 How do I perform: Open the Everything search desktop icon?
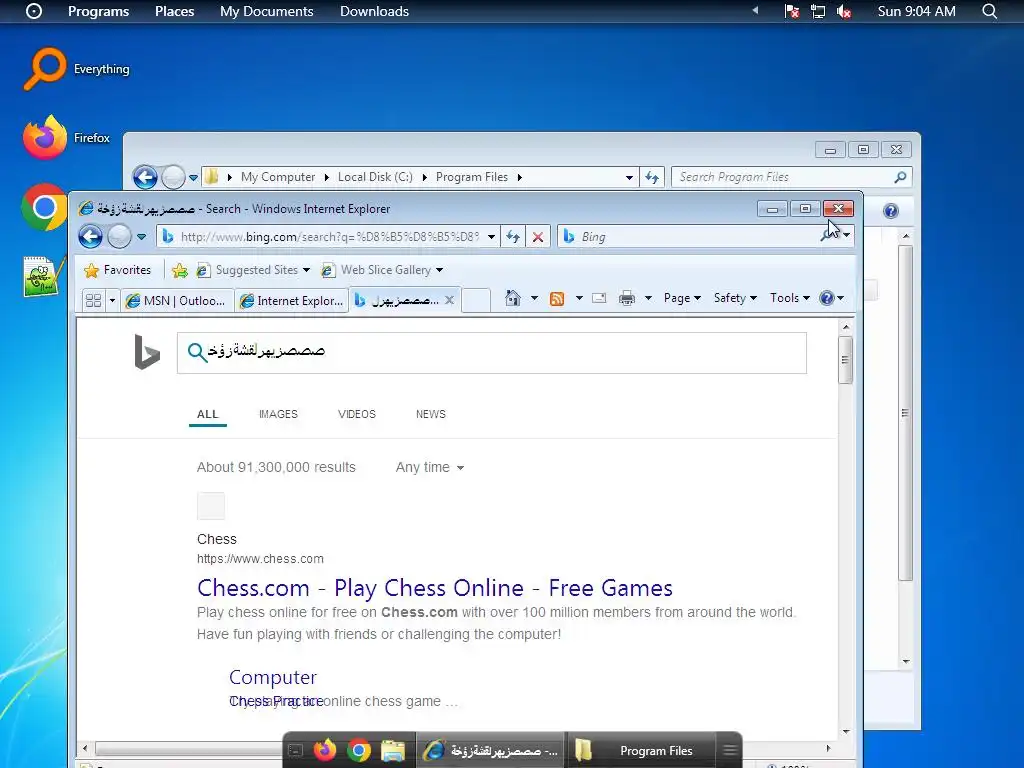[x=44, y=69]
